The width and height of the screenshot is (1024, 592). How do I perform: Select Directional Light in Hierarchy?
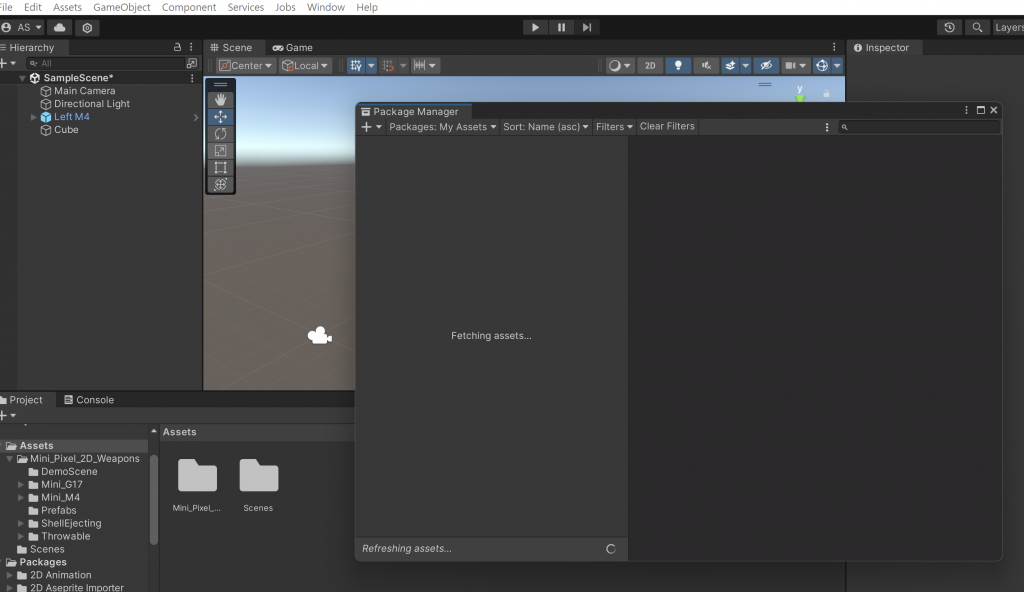click(x=91, y=104)
